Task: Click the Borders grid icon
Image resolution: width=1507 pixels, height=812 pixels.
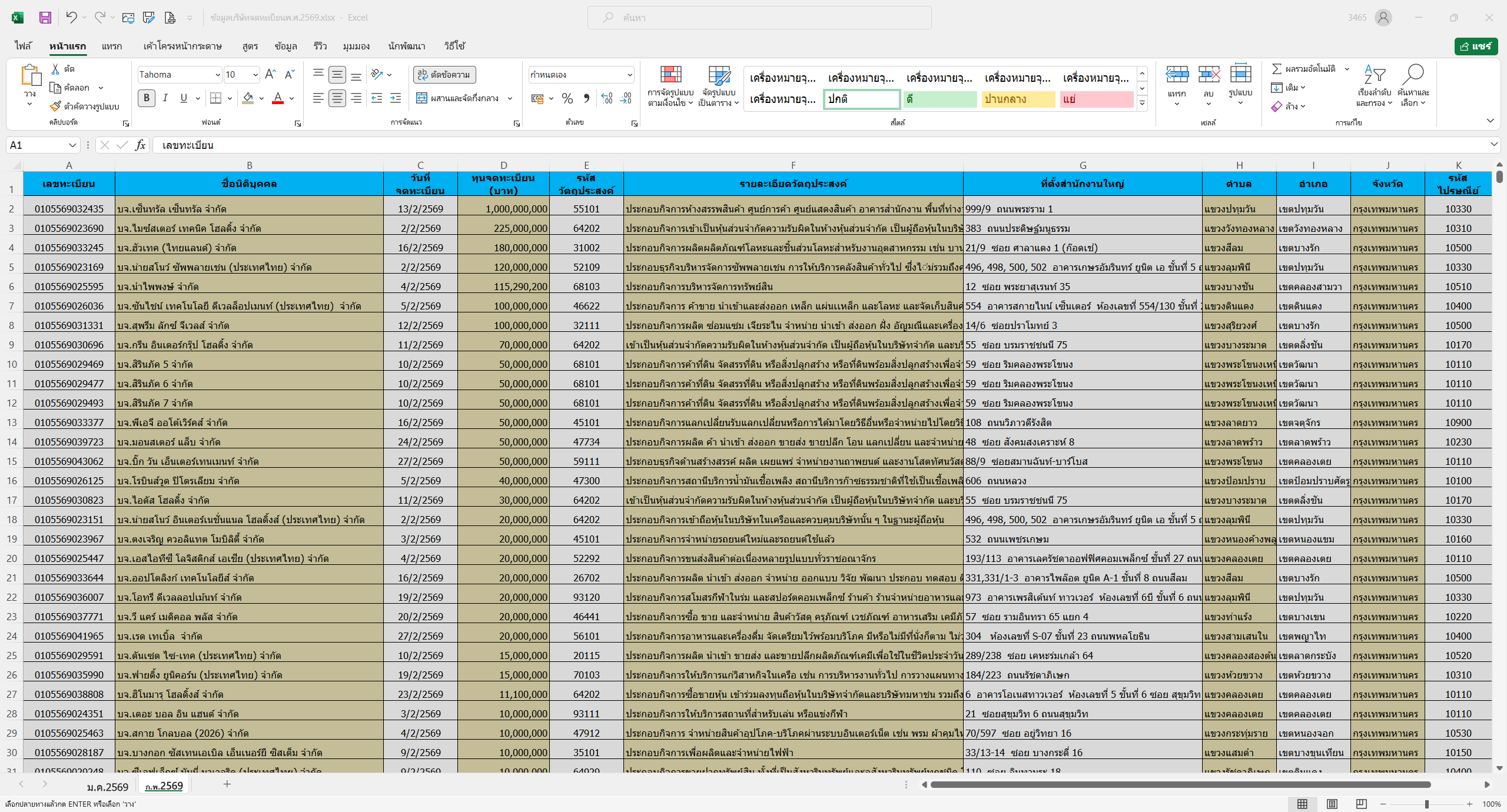Action: (215, 98)
